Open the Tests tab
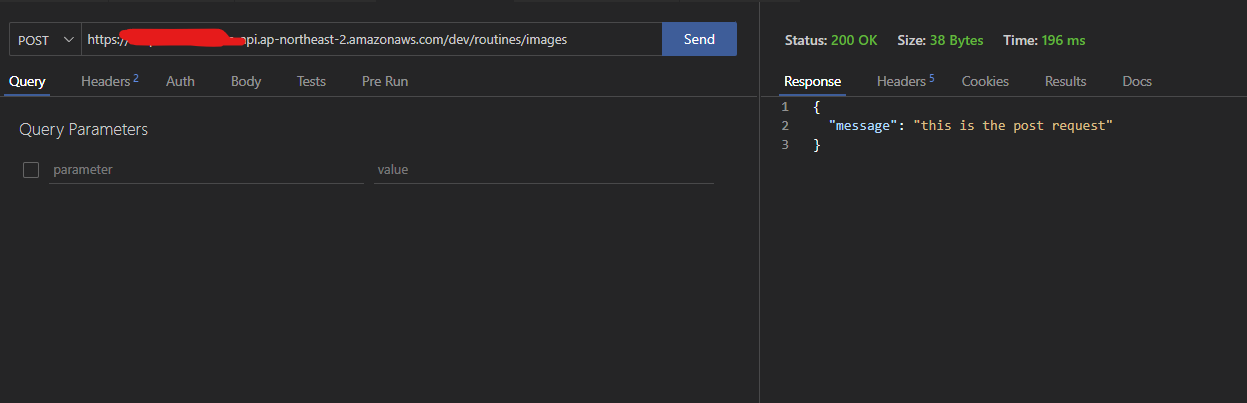 tap(311, 81)
